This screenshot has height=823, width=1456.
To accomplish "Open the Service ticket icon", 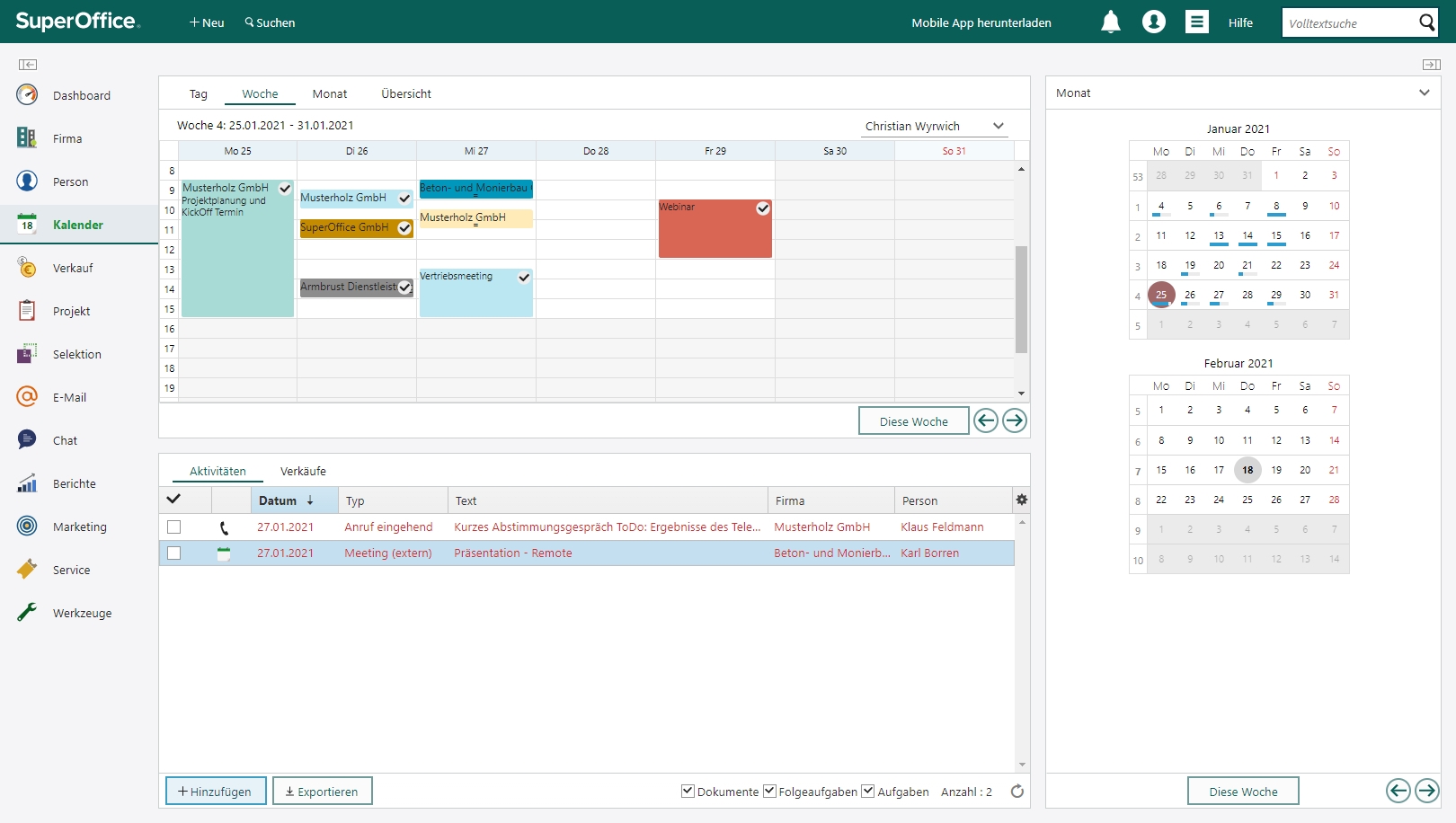I will coord(27,569).
